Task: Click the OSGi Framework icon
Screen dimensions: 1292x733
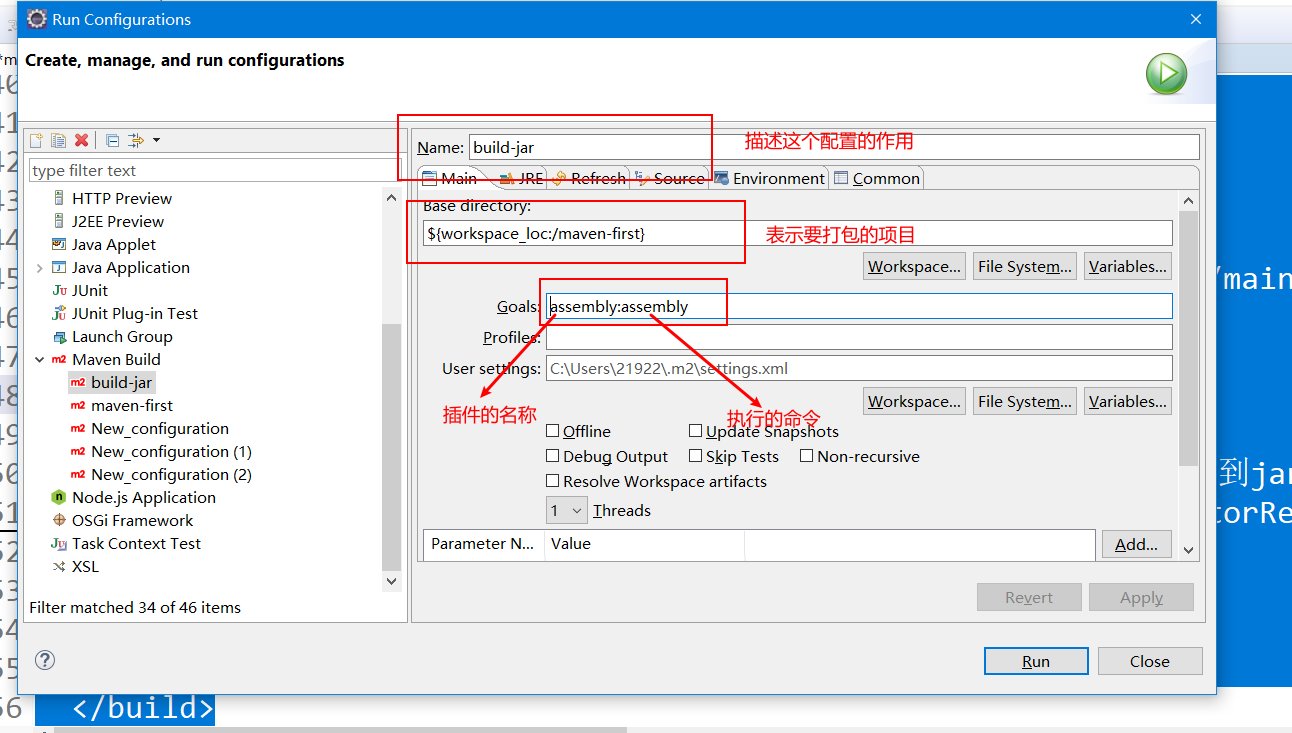Action: pos(60,520)
